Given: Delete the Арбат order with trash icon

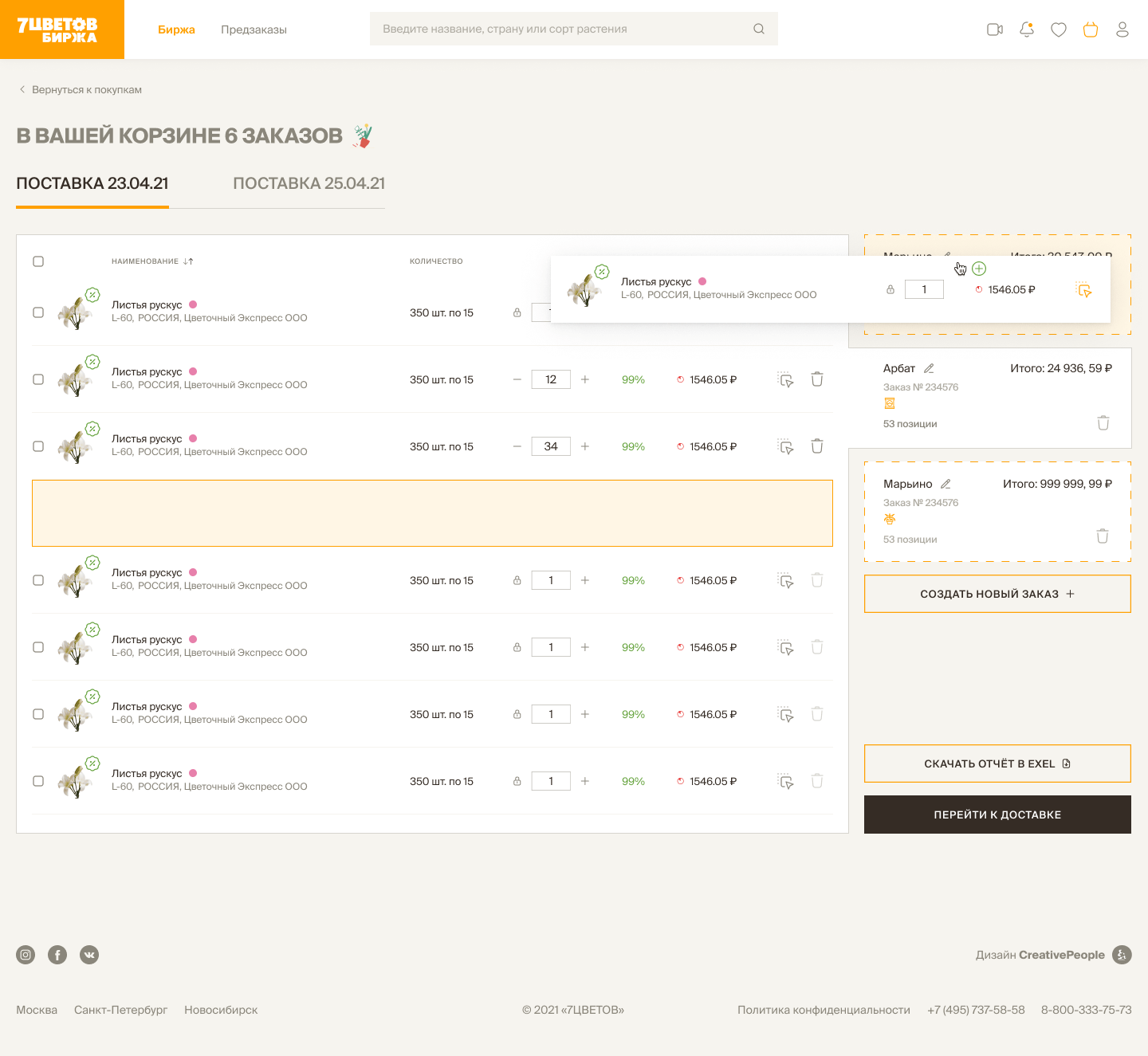Looking at the screenshot, I should [1103, 422].
